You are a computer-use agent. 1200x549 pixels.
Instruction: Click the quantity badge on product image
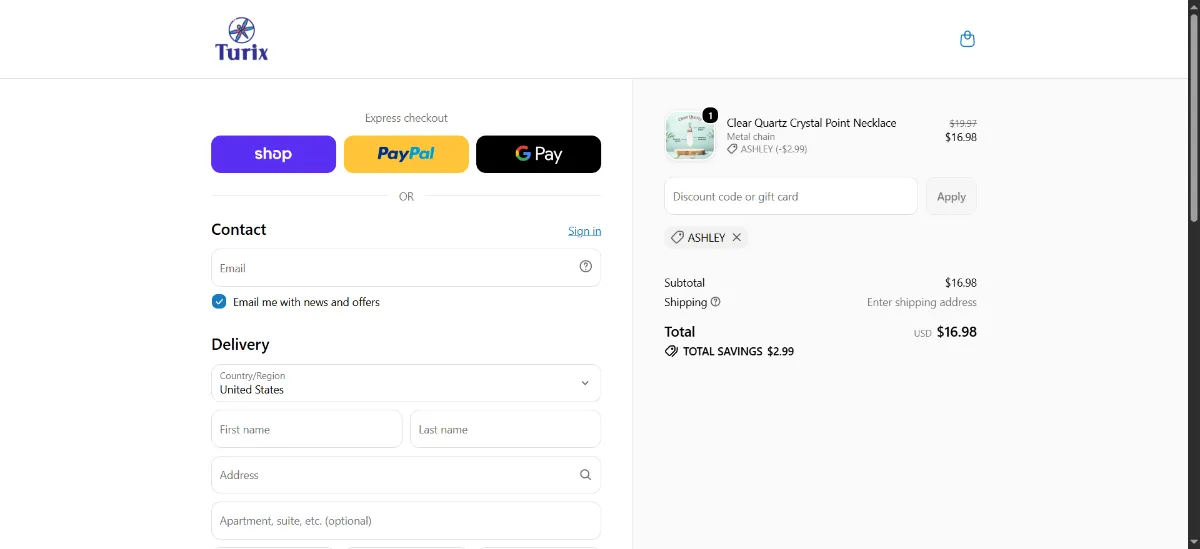pyautogui.click(x=710, y=115)
